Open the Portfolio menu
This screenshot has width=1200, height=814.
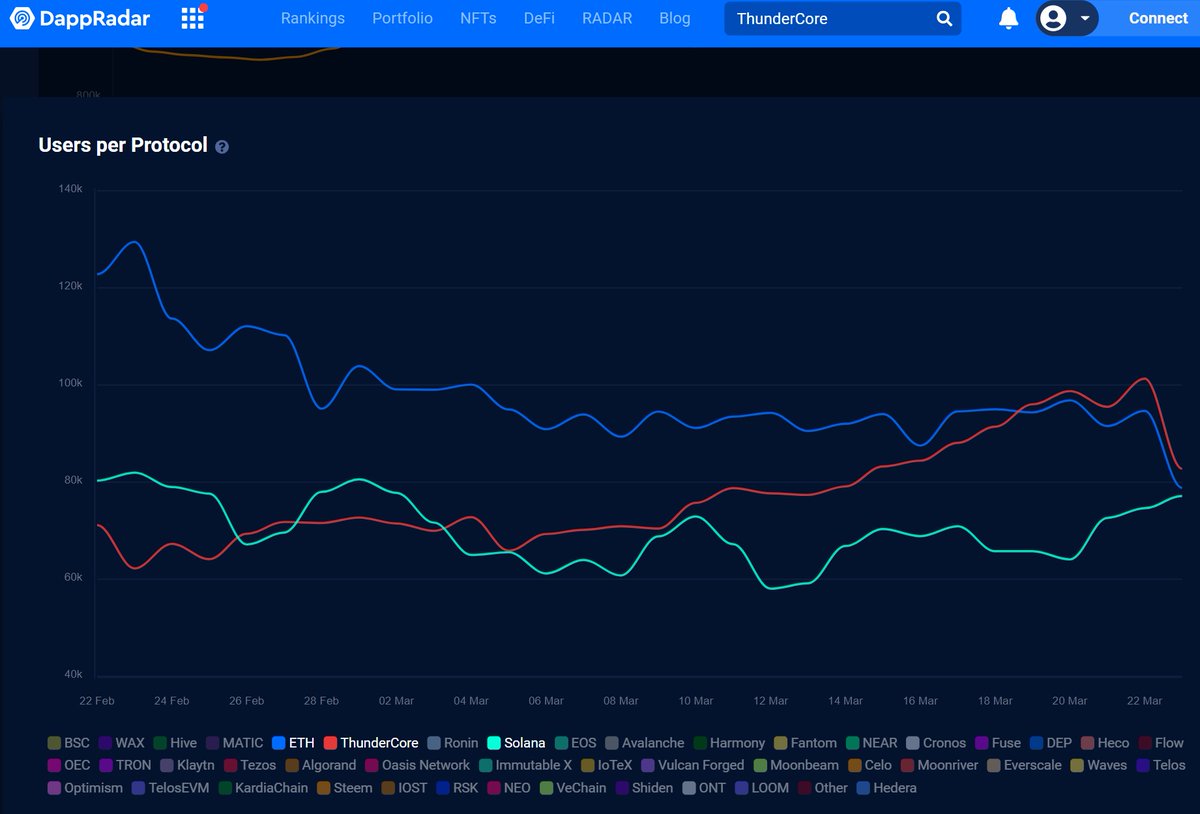[402, 18]
